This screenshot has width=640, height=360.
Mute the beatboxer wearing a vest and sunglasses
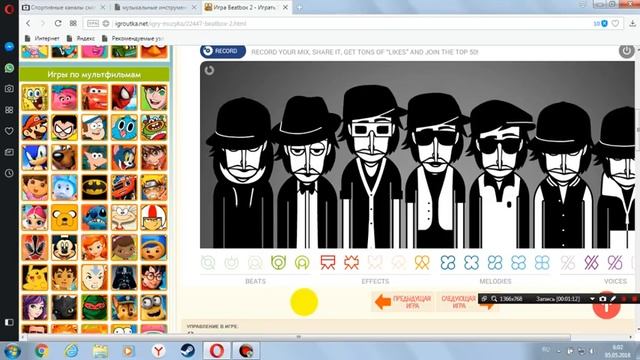436,171
